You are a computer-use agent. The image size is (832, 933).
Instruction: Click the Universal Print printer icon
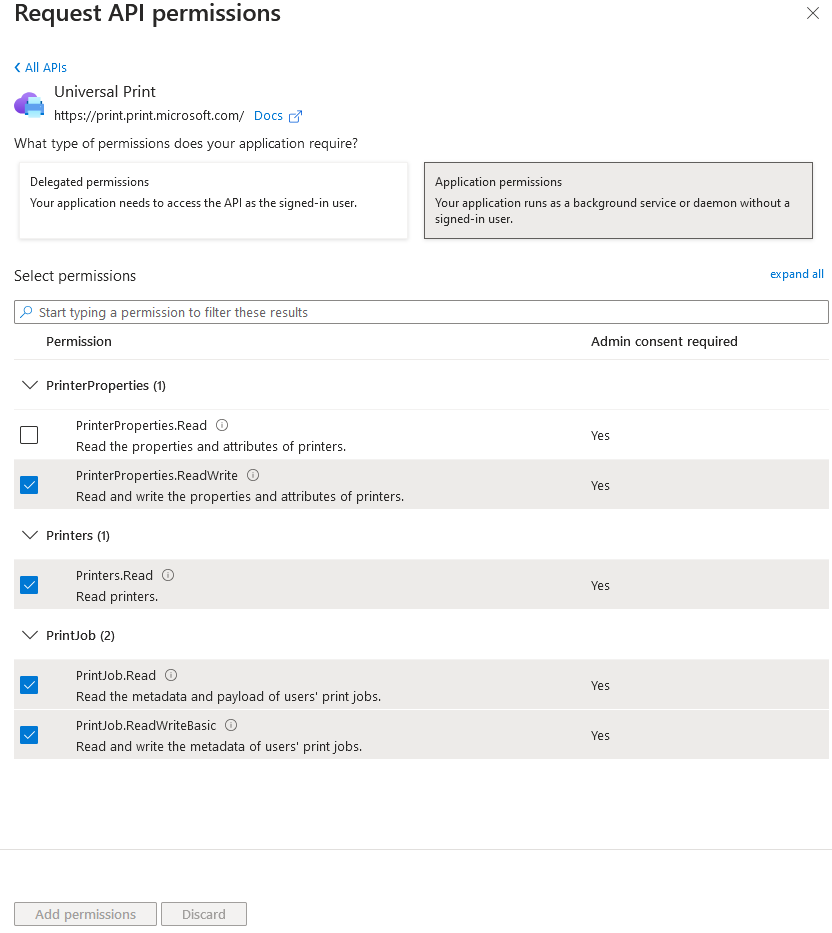coord(29,103)
